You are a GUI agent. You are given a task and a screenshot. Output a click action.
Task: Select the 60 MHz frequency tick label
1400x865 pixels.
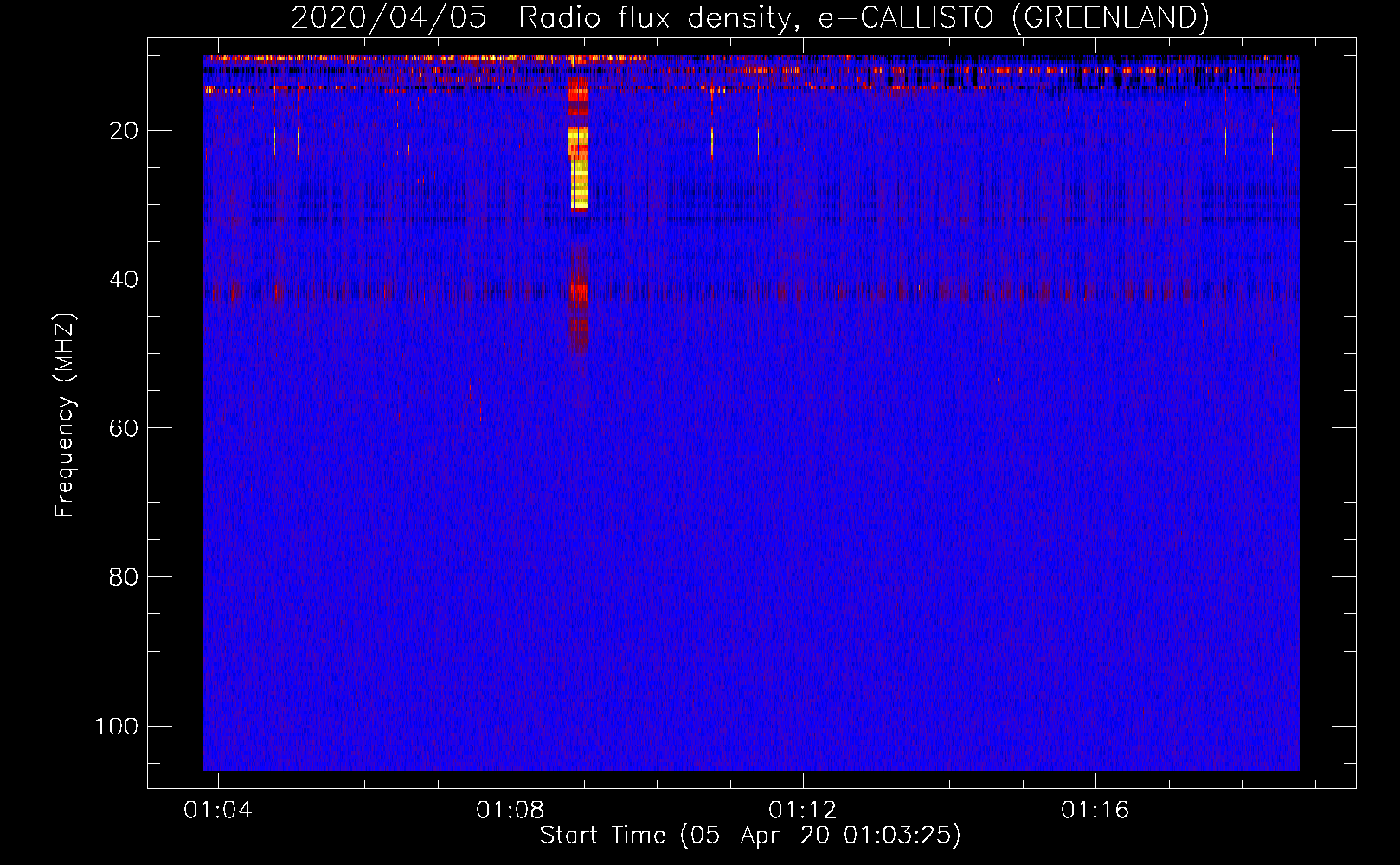(125, 428)
